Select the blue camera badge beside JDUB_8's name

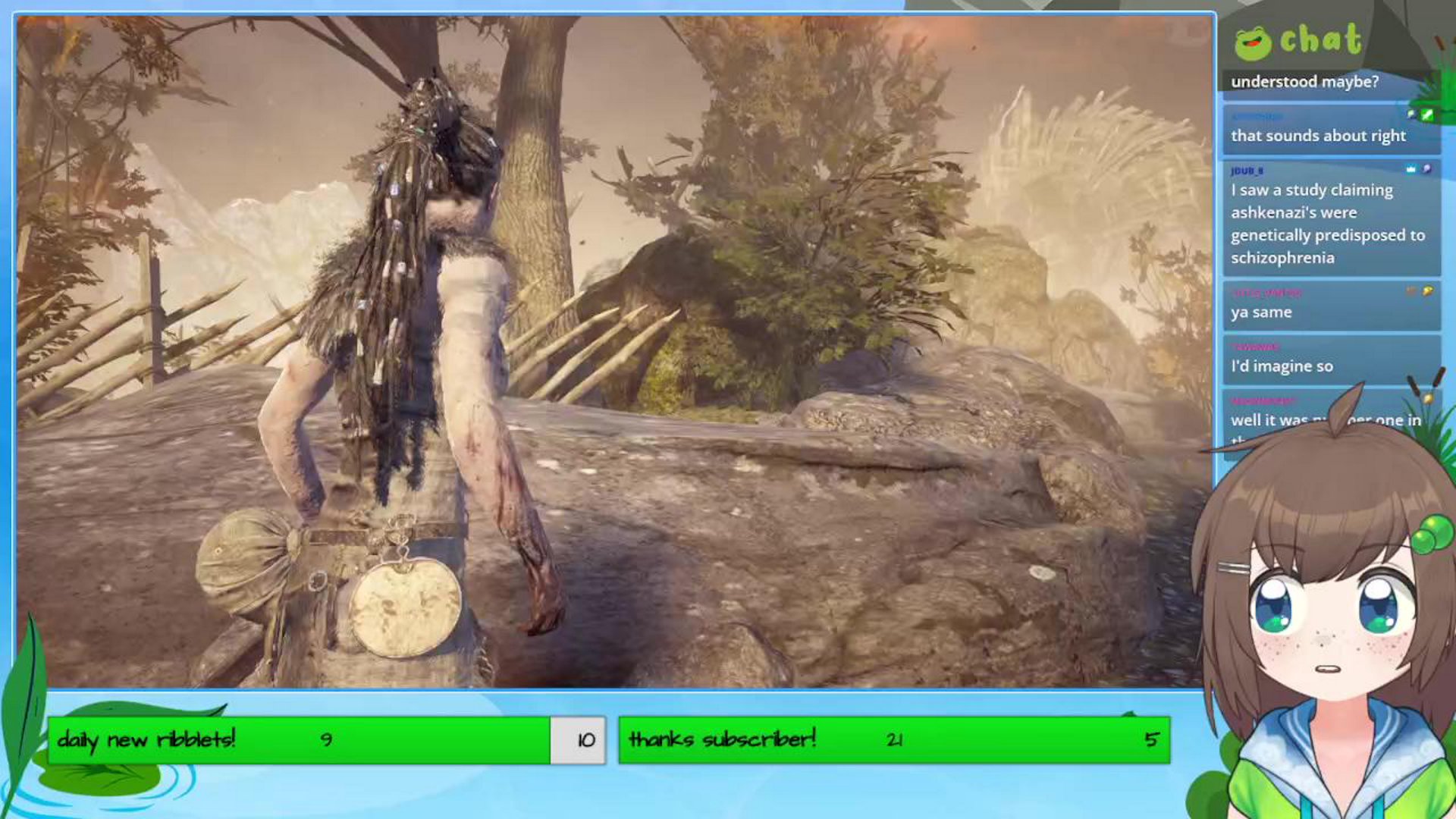pyautogui.click(x=1411, y=169)
